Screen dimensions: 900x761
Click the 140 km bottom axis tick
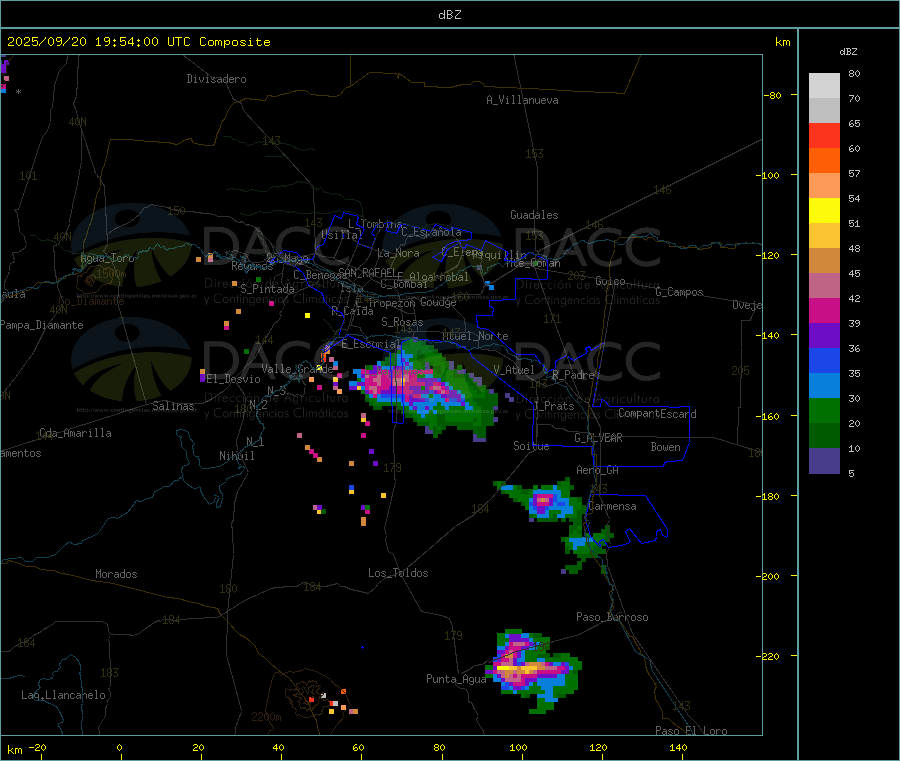tap(678, 747)
